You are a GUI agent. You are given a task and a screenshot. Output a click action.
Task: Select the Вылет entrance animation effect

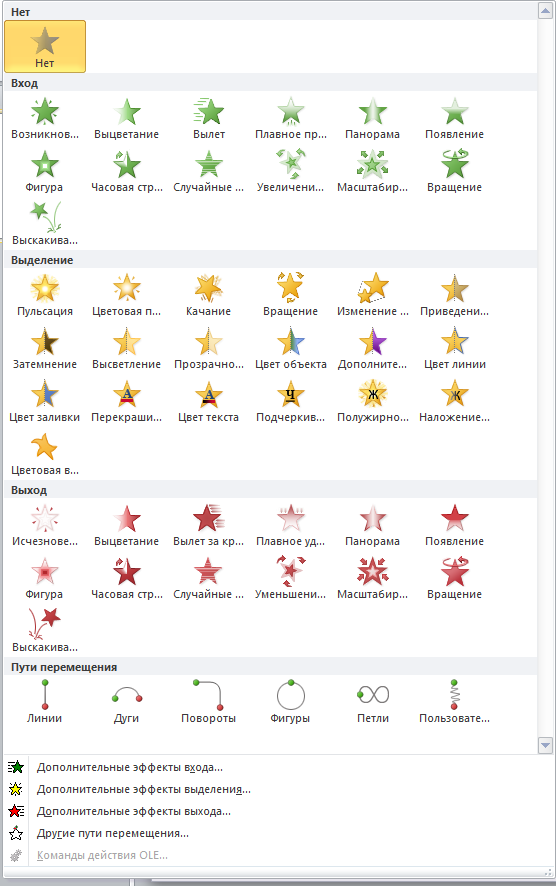click(x=208, y=119)
